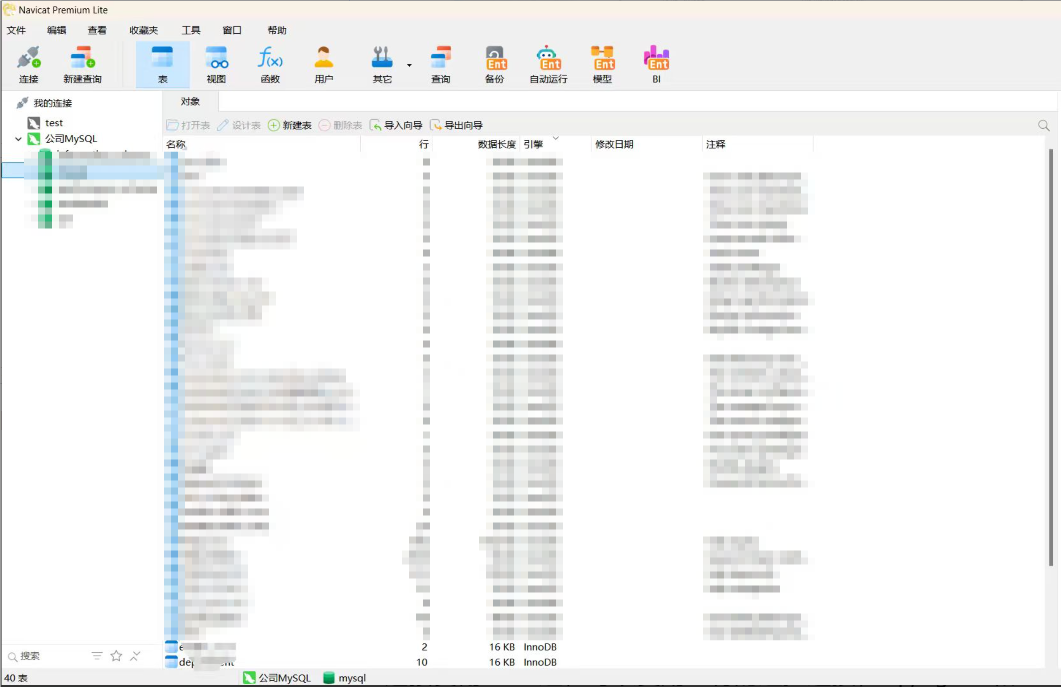Click the 其它 others toolbar icon

[382, 64]
